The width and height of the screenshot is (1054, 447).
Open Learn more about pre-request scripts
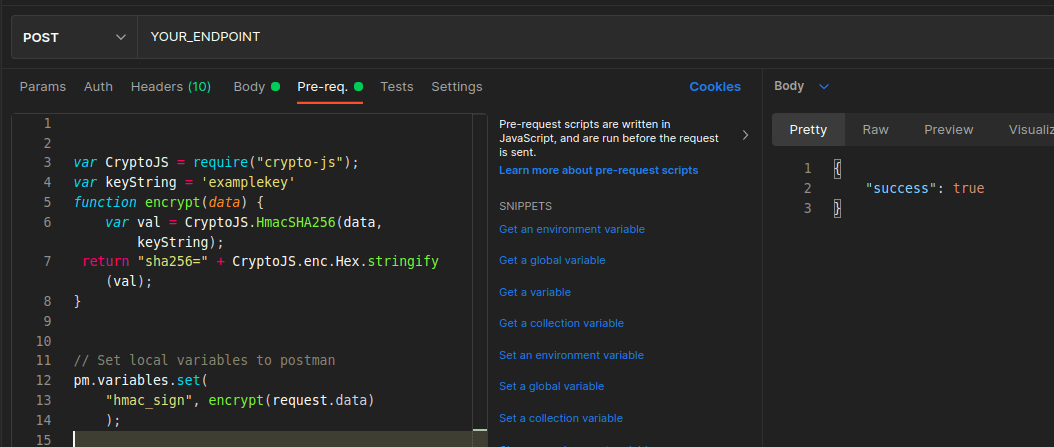[x=598, y=170]
